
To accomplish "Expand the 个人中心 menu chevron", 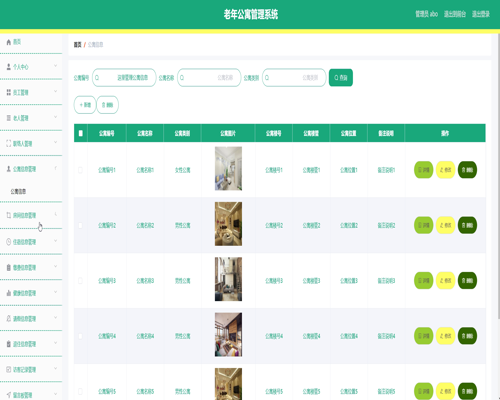I will tap(56, 66).
